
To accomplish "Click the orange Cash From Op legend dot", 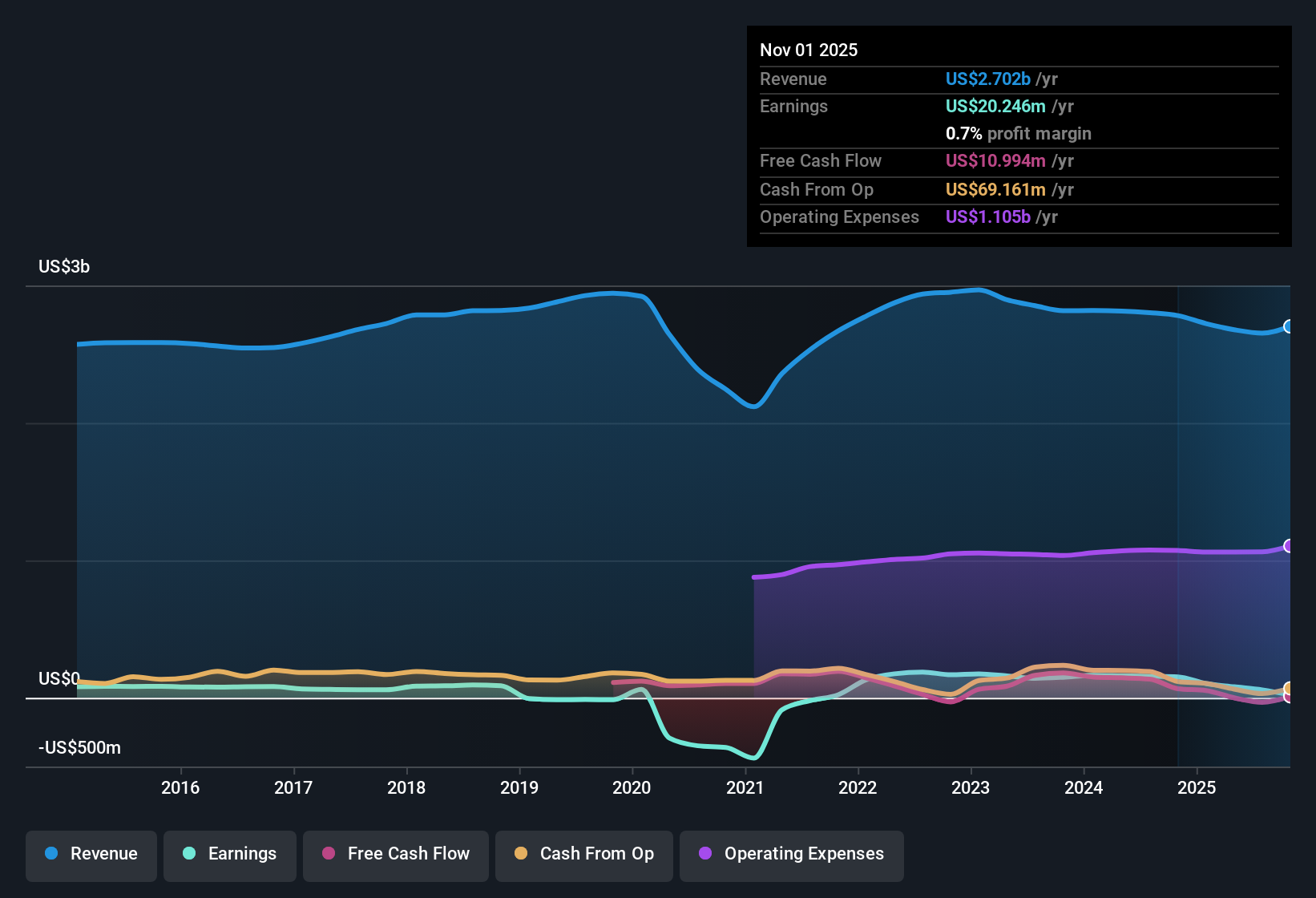I will pyautogui.click(x=520, y=854).
